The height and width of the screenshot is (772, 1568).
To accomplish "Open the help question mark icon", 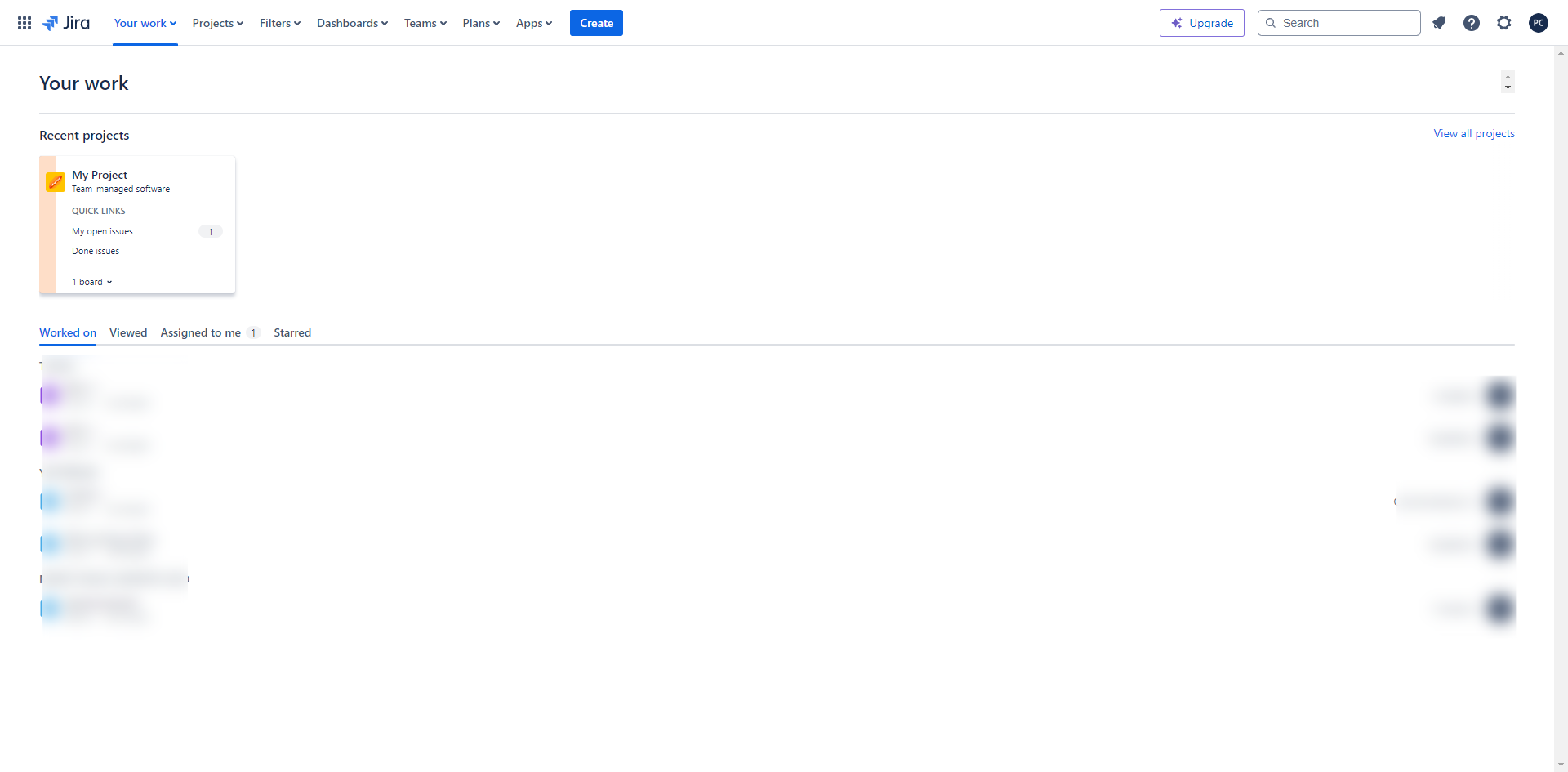I will coord(1472,23).
